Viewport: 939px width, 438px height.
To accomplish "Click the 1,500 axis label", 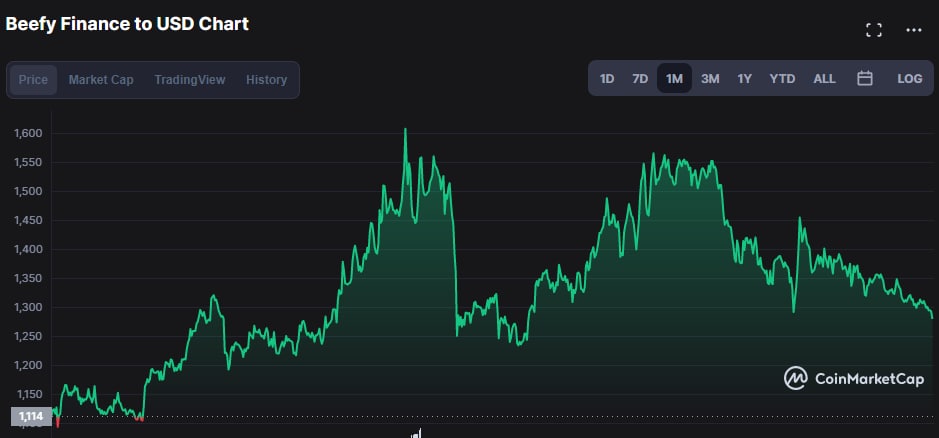I will (28, 191).
